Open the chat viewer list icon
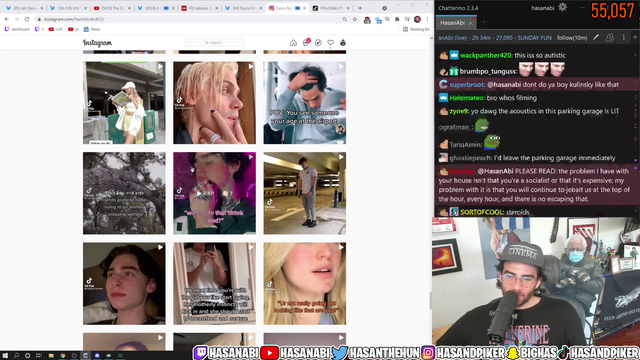 (x=609, y=38)
